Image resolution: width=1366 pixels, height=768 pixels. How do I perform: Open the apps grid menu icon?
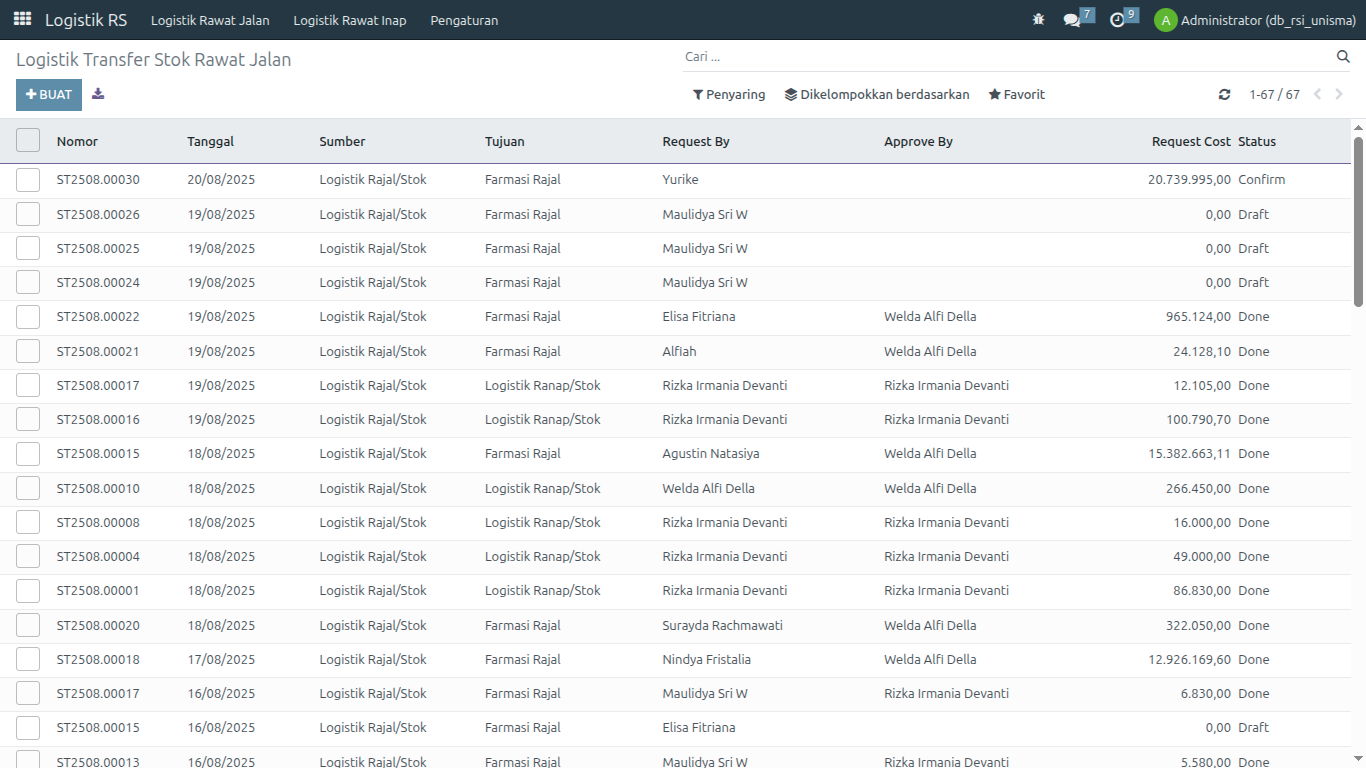(22, 19)
